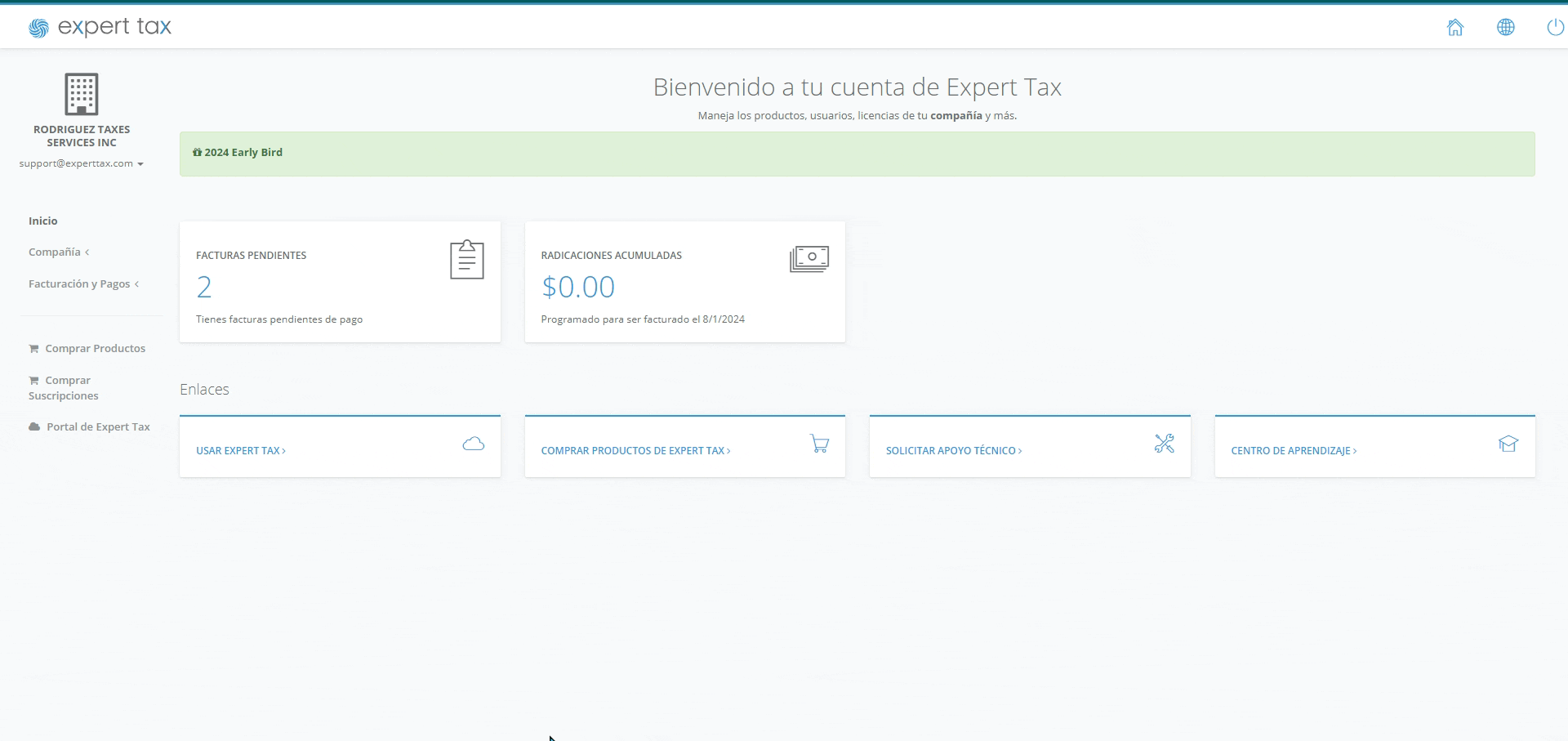The height and width of the screenshot is (741, 1568).
Task: Select Inicio in the sidebar
Action: pos(43,221)
